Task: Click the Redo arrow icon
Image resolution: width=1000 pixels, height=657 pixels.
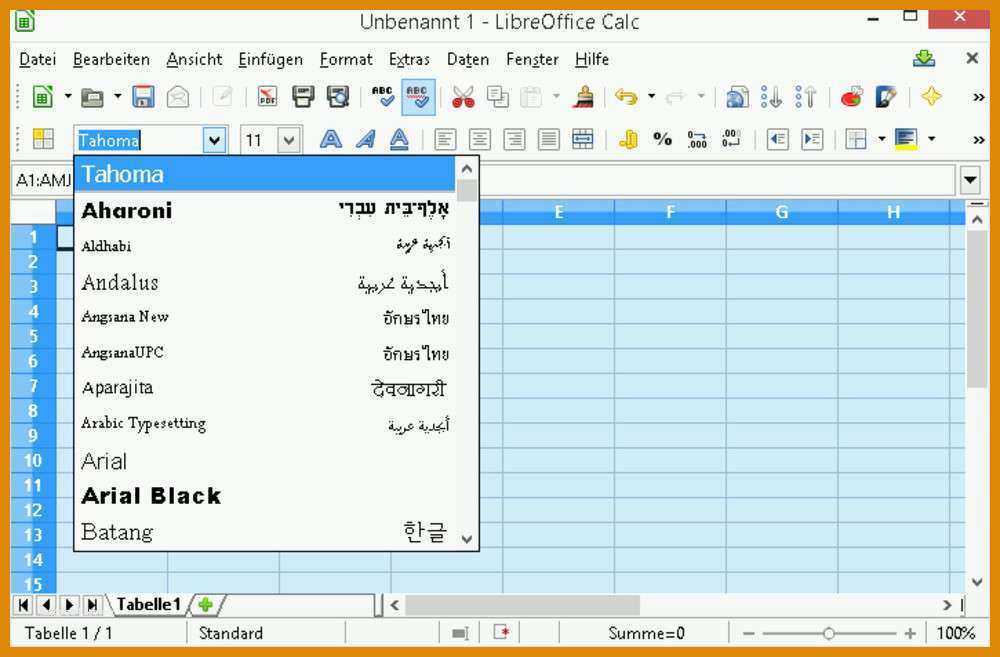Action: pos(676,97)
